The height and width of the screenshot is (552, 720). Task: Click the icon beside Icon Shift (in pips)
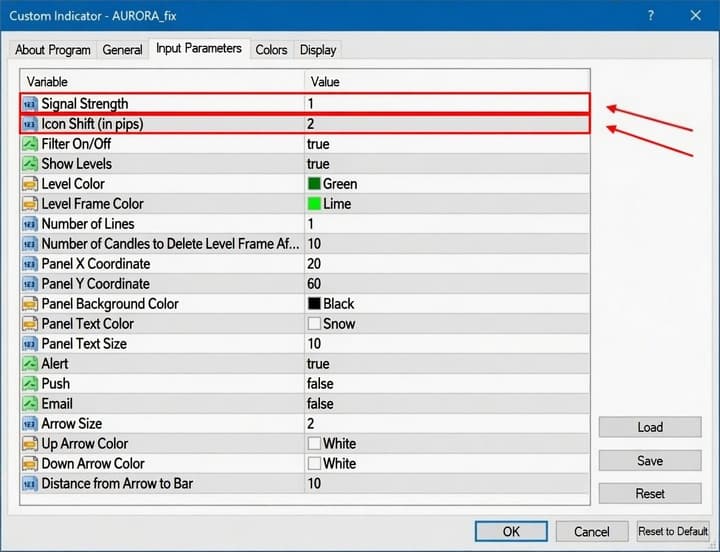30,124
